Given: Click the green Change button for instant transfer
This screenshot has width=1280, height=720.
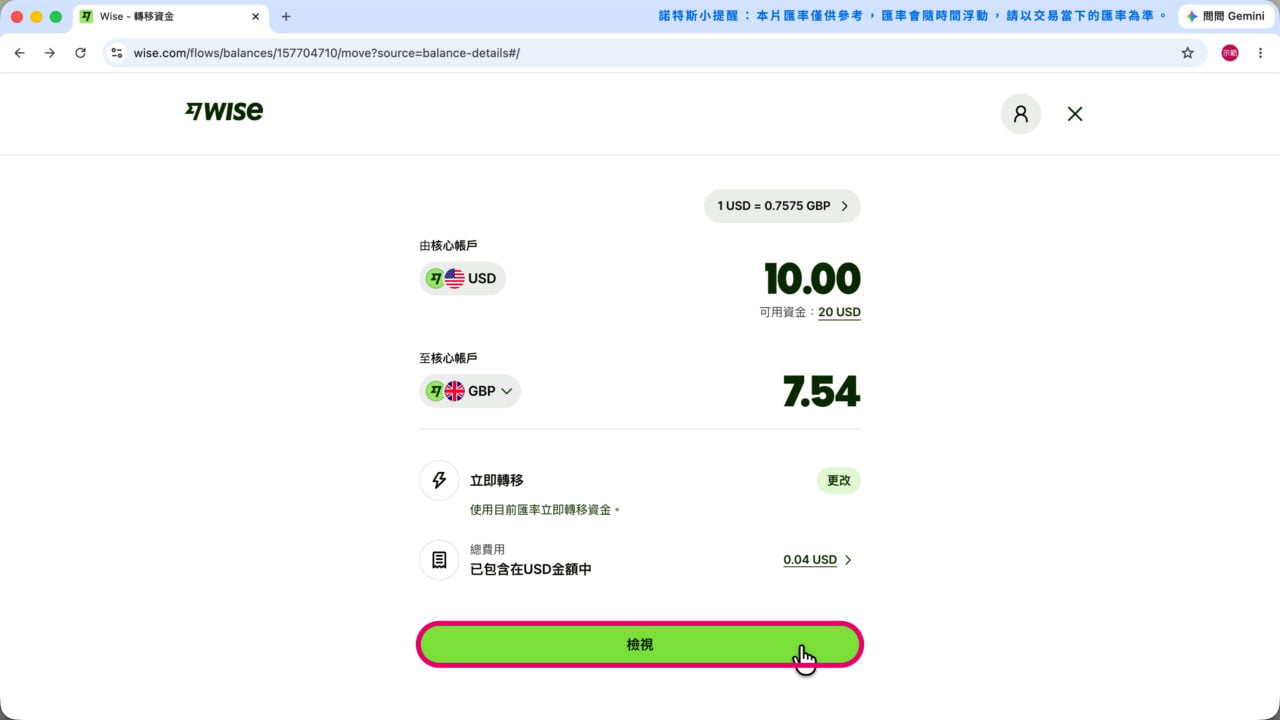Looking at the screenshot, I should [839, 480].
